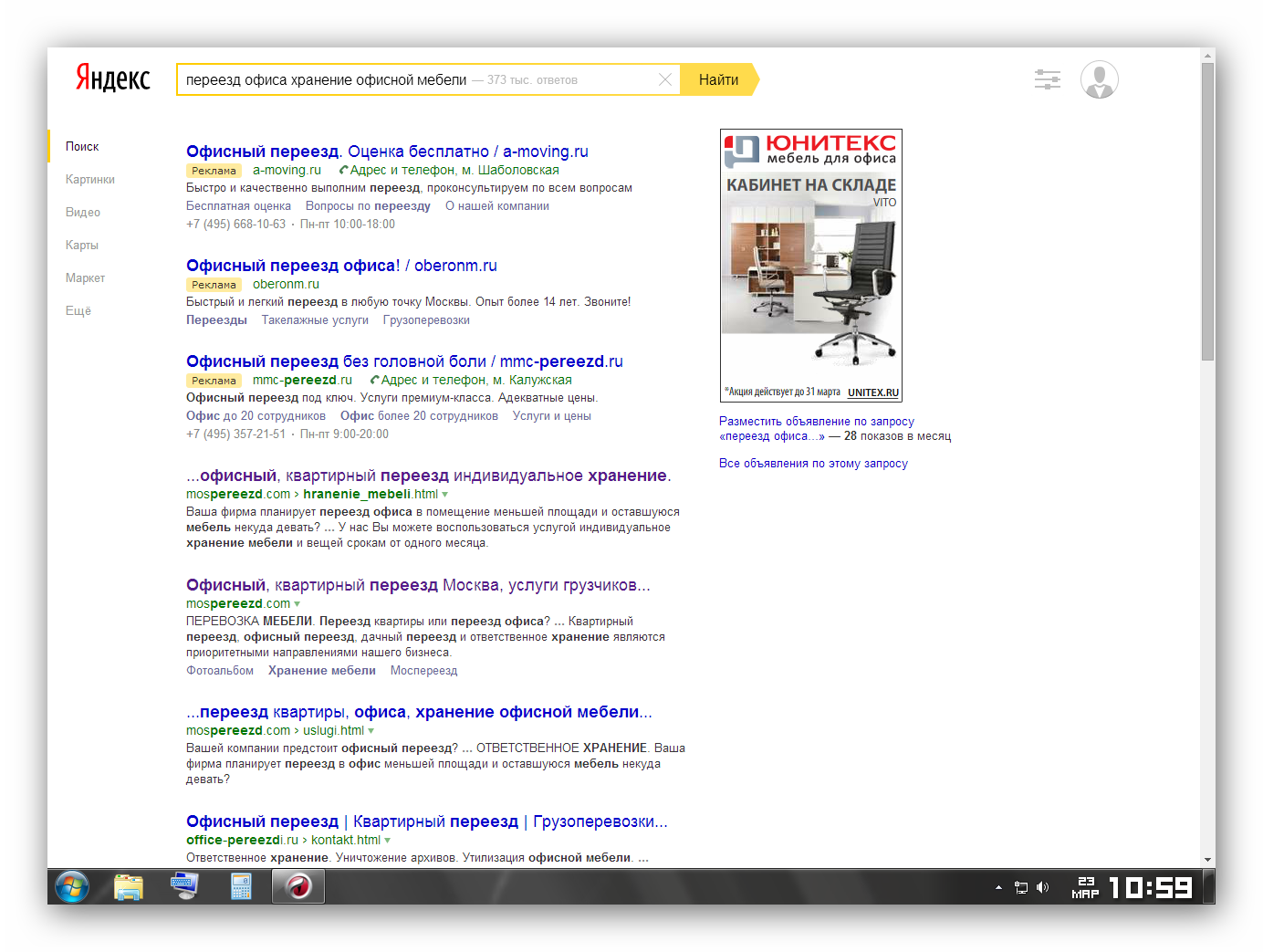The height and width of the screenshot is (952, 1263).
Task: Open Ещё more services menu
Action: [78, 310]
